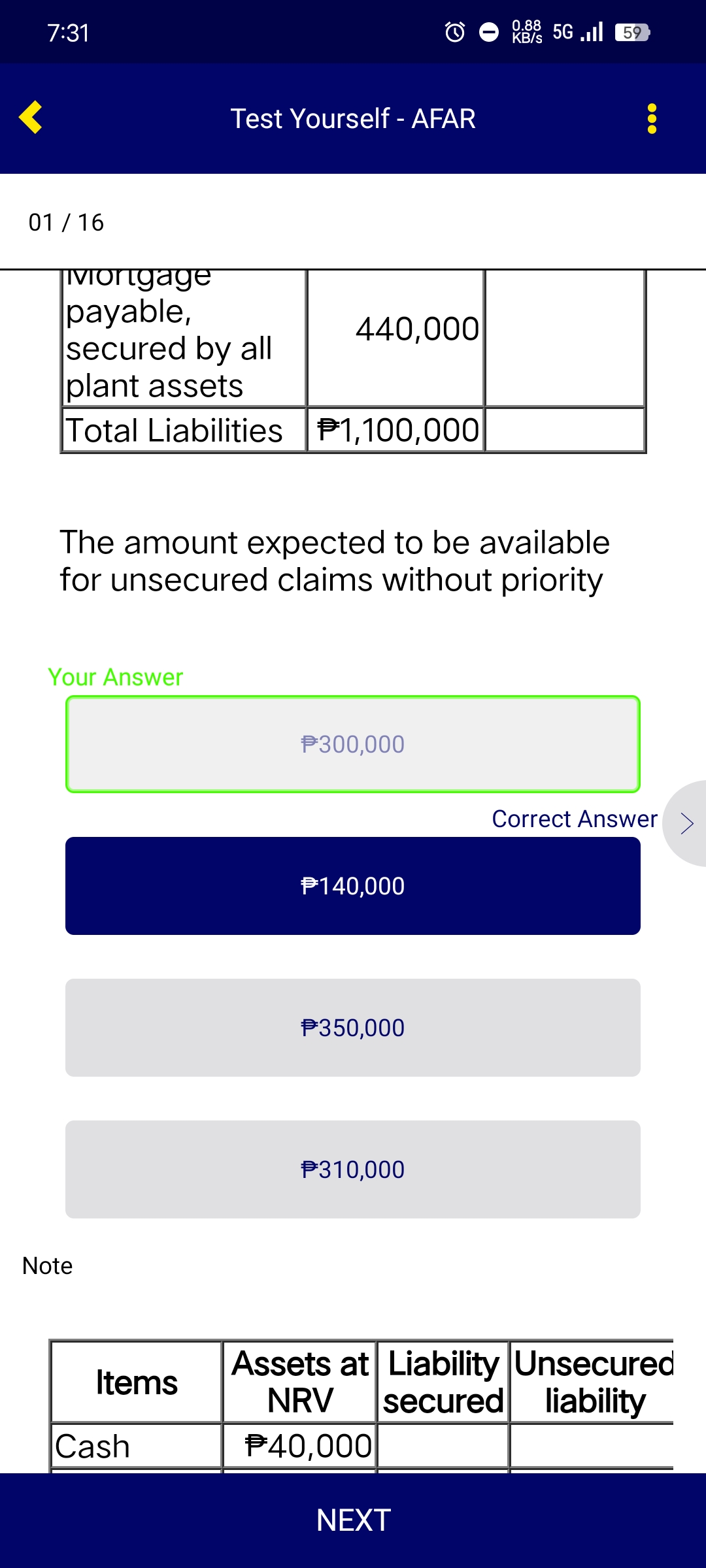706x1568 pixels.
Task: Choose the ₱310,000 answer option
Action: click(x=353, y=1169)
